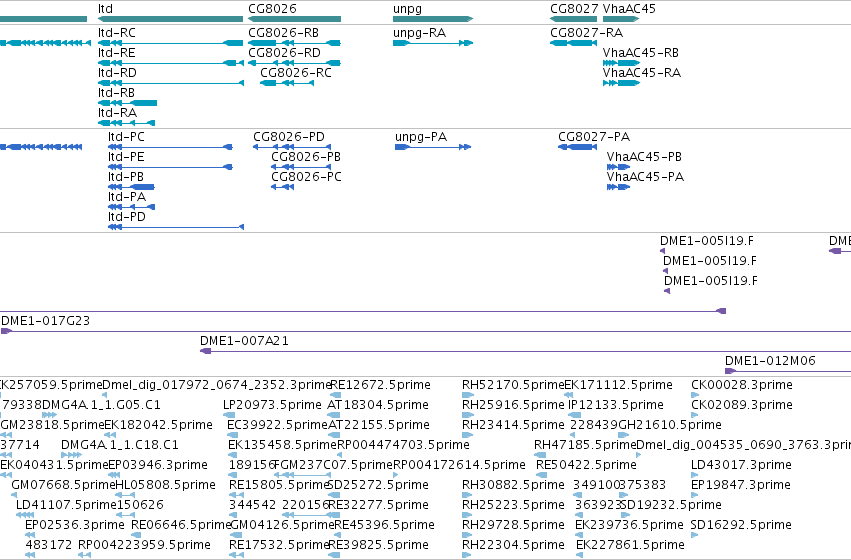Select the SD25272.5prime EST label
Screen dimensions: 851x560
378,485
